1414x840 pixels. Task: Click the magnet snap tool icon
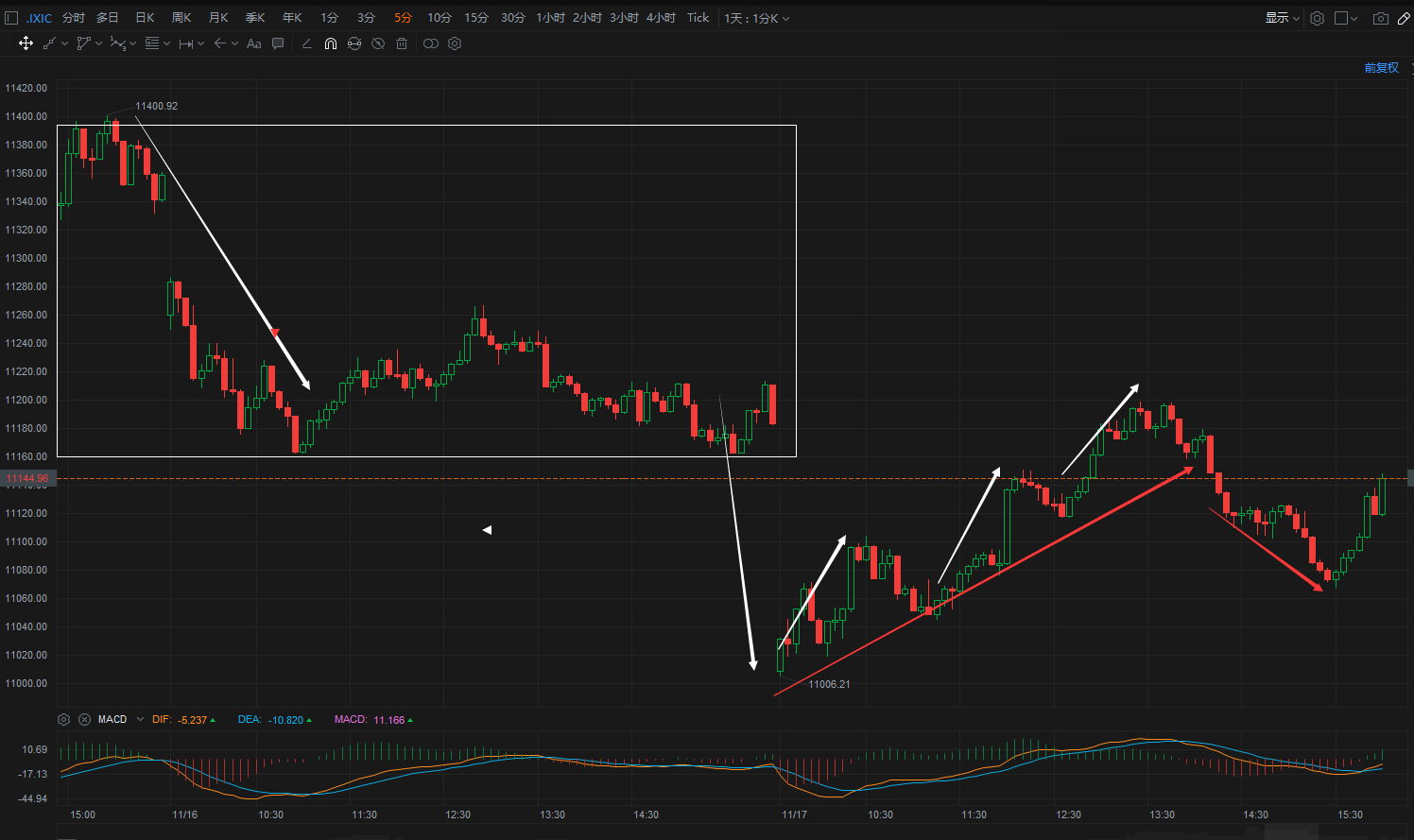coord(331,43)
